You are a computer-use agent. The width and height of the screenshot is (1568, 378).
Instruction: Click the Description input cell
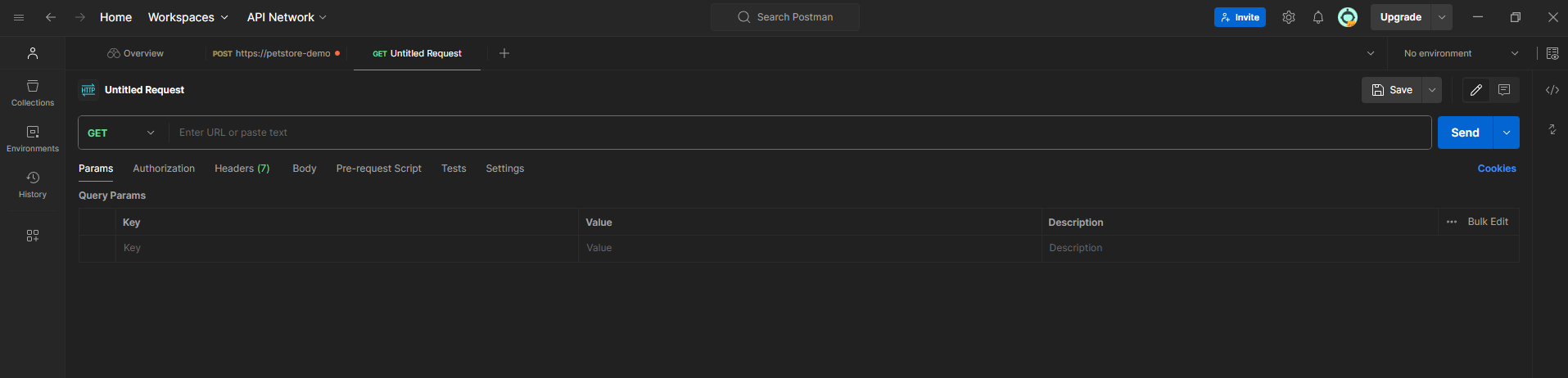(1280, 248)
